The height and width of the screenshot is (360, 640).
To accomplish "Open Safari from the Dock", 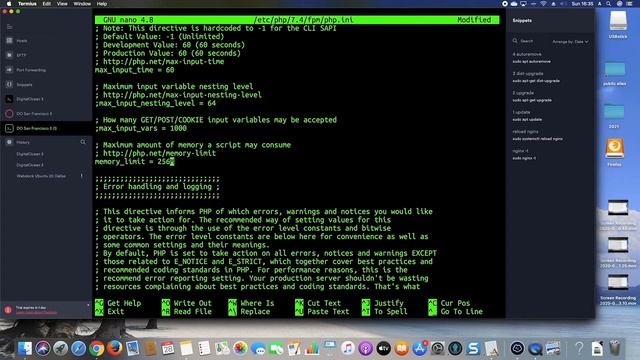I will pos(78,348).
